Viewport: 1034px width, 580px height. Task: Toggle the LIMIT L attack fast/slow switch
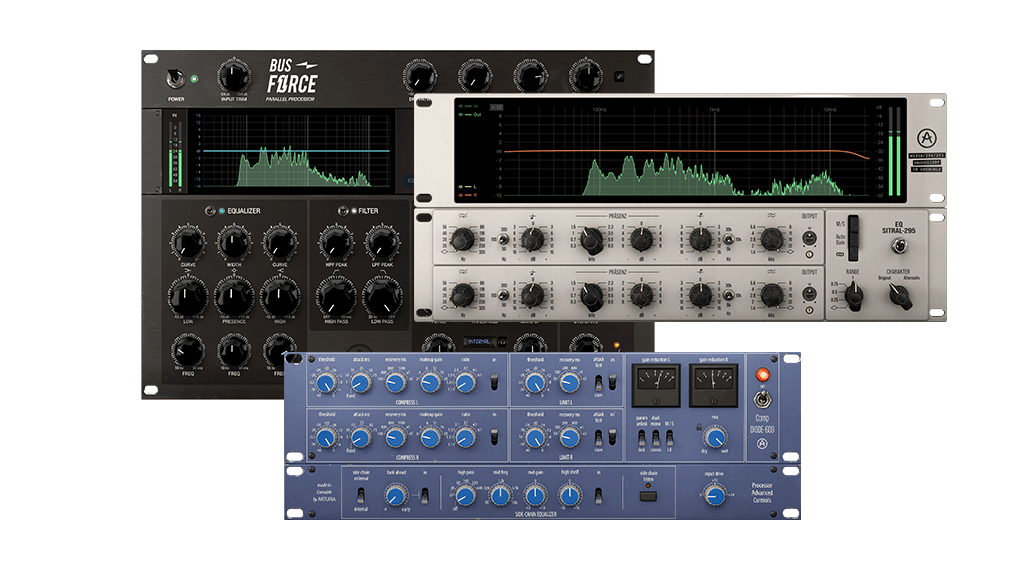pyautogui.click(x=598, y=382)
